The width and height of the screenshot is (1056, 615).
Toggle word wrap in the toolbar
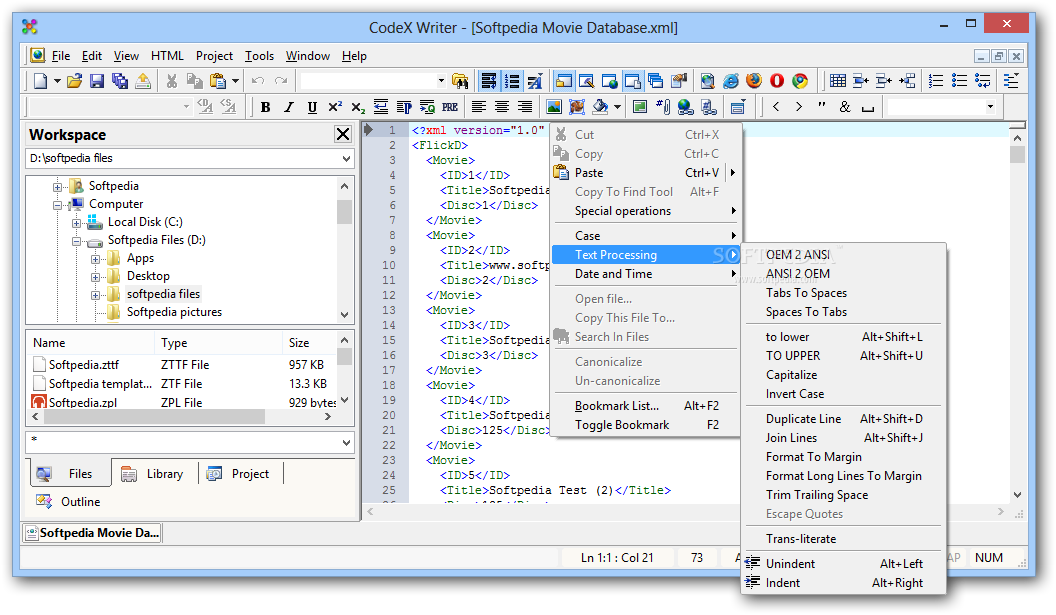[489, 82]
